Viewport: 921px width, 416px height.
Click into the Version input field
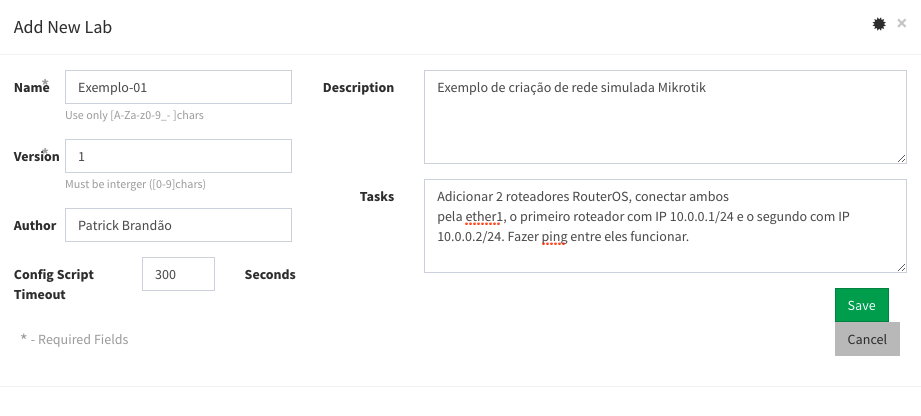coord(178,156)
